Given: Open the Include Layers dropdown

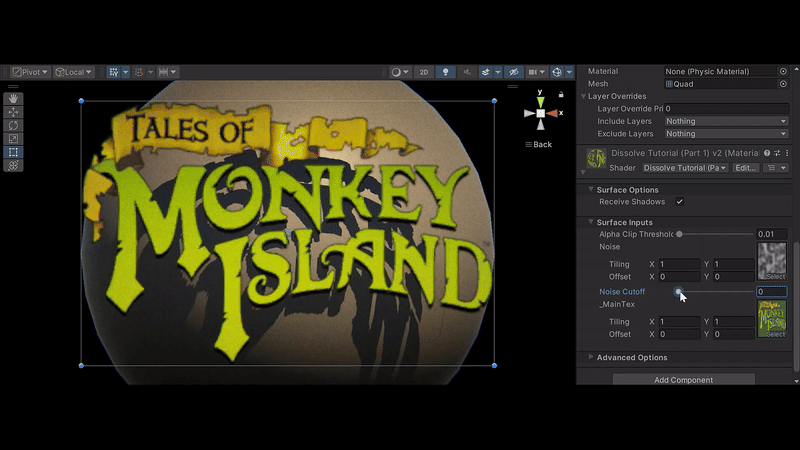Looking at the screenshot, I should [x=727, y=121].
